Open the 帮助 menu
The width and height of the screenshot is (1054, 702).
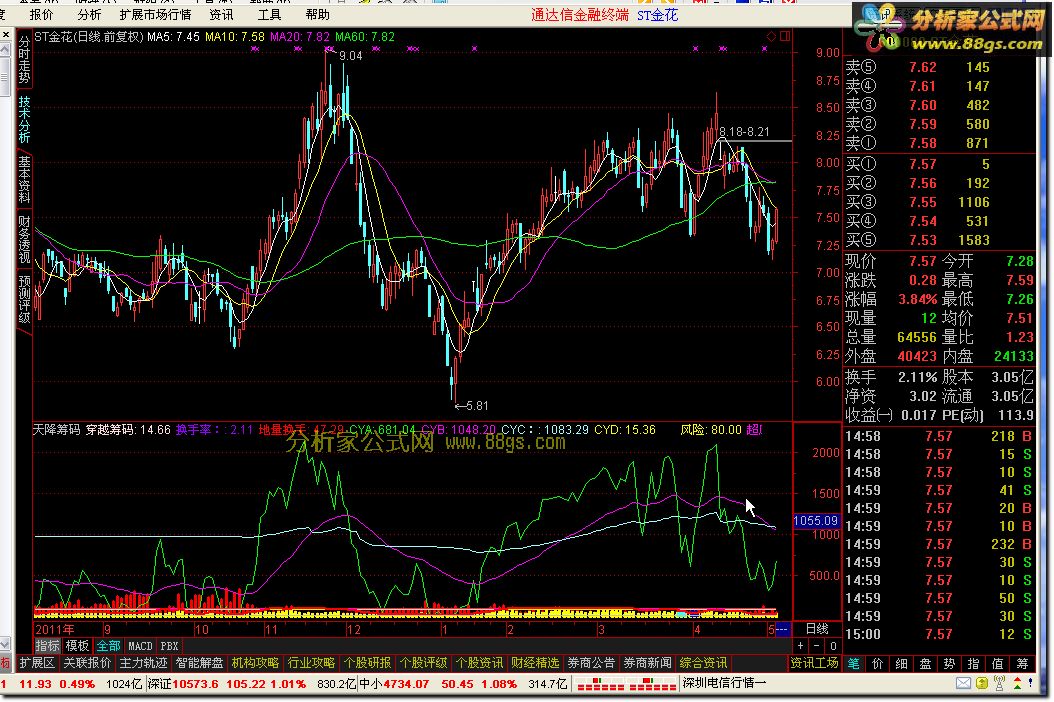pos(317,15)
